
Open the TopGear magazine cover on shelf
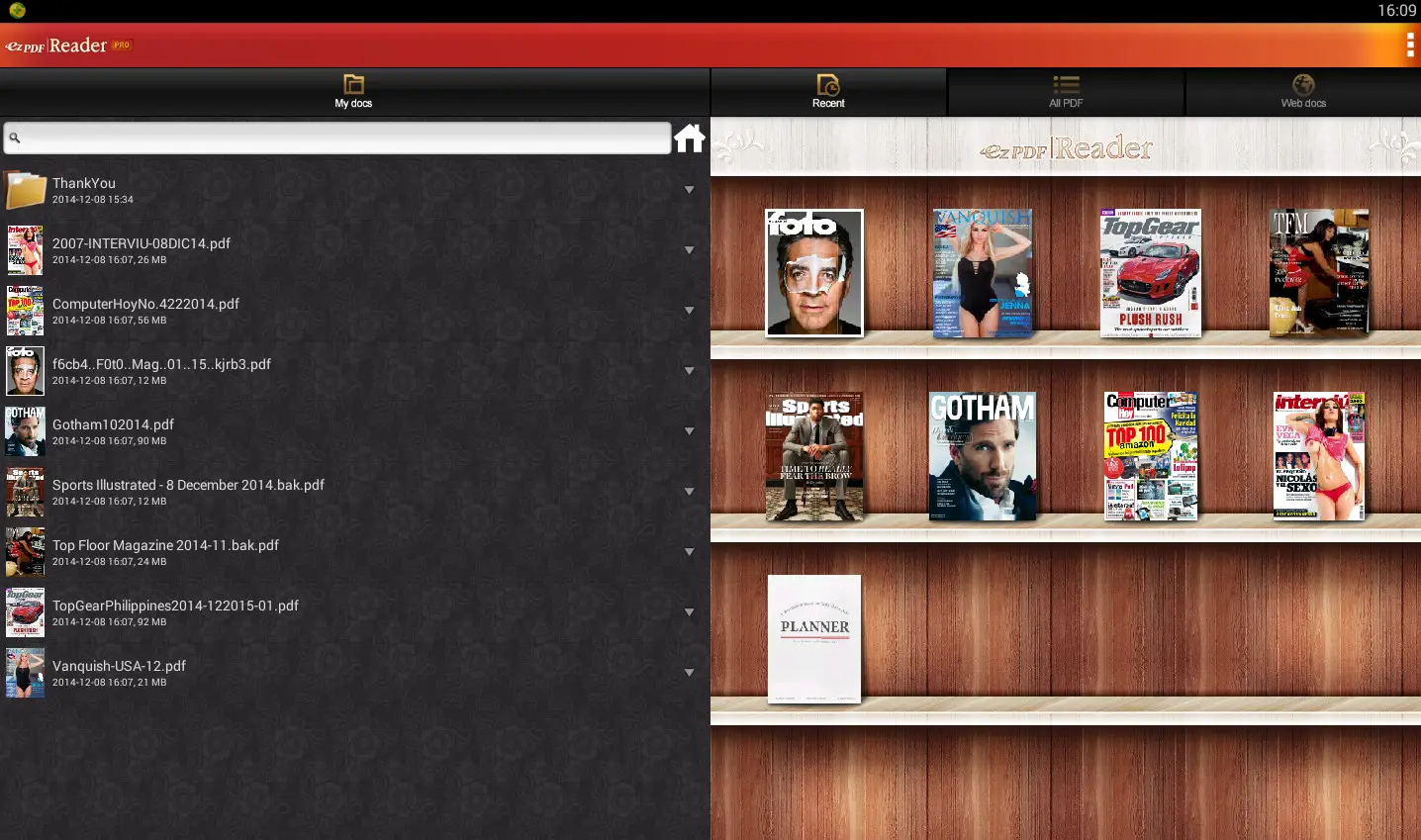coord(1151,273)
